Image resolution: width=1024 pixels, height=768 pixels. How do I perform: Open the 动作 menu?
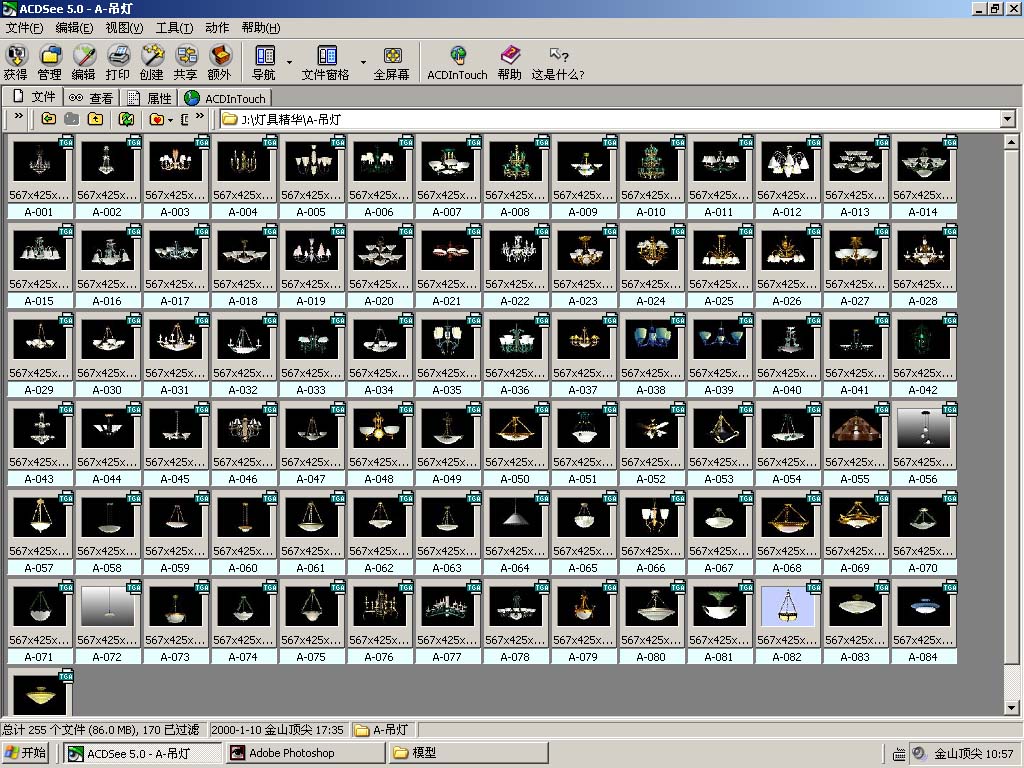(x=217, y=27)
